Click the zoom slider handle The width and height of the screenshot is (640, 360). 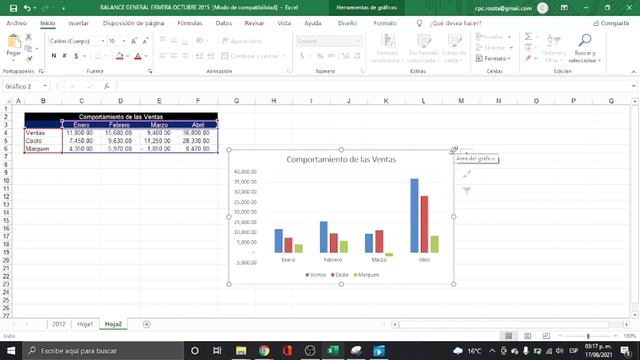588,336
